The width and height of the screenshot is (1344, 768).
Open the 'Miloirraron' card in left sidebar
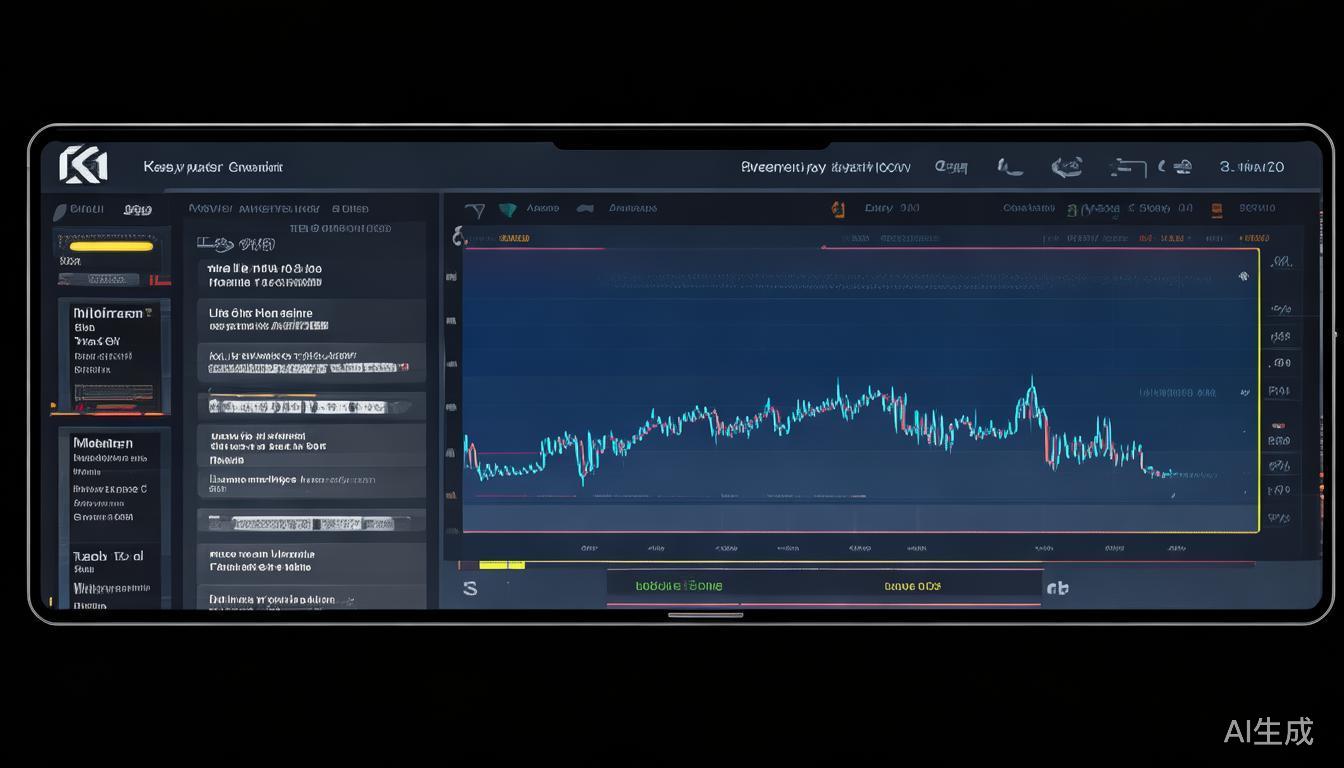[112, 342]
